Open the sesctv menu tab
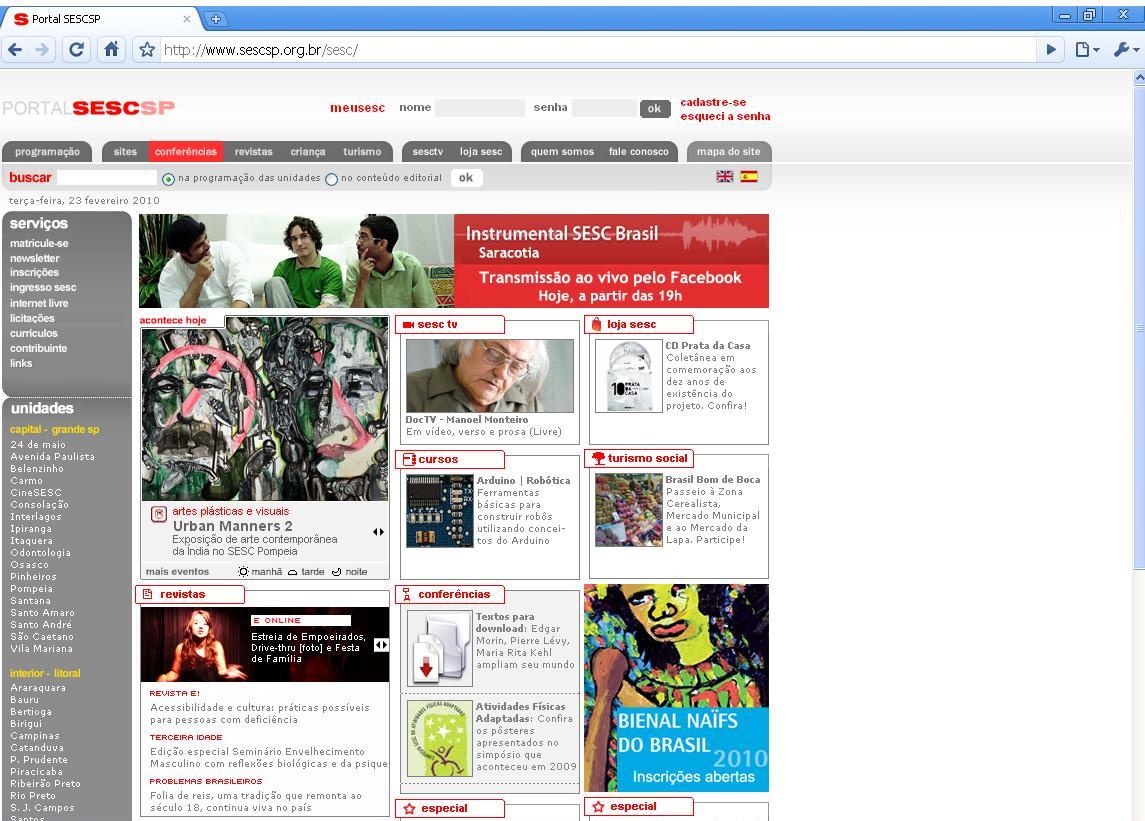The height and width of the screenshot is (821, 1145). [x=427, y=152]
